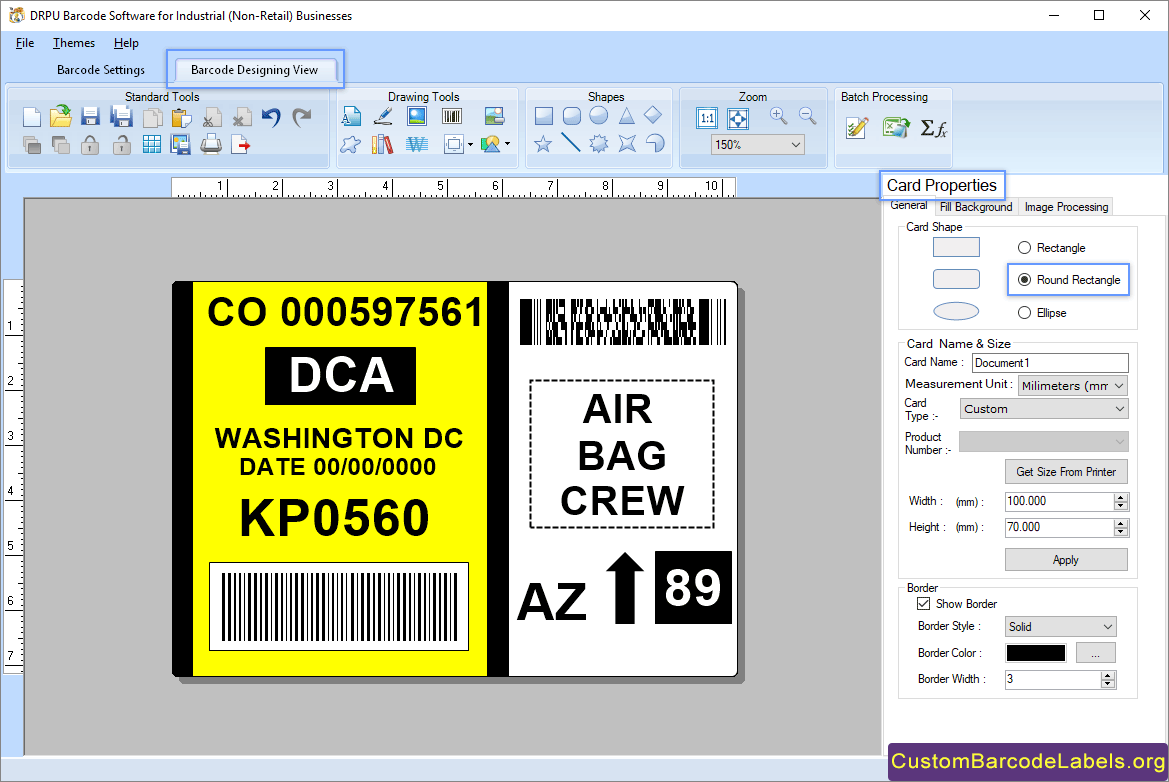This screenshot has width=1169, height=782.
Task: Click the Card Name input field
Action: pos(1050,363)
